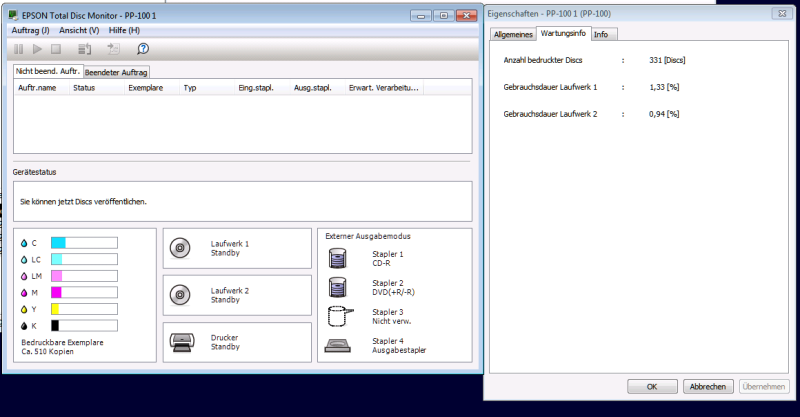Click the Status column header
Viewport: 800px width, 417px height.
97,88
